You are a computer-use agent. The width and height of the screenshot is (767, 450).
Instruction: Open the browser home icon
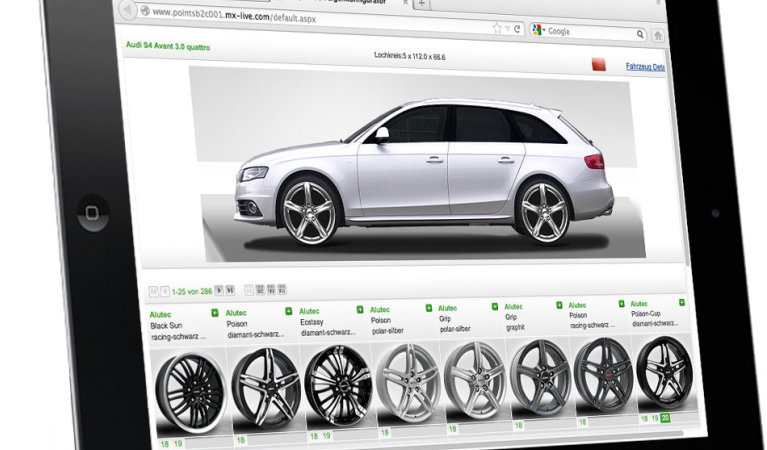click(x=658, y=35)
